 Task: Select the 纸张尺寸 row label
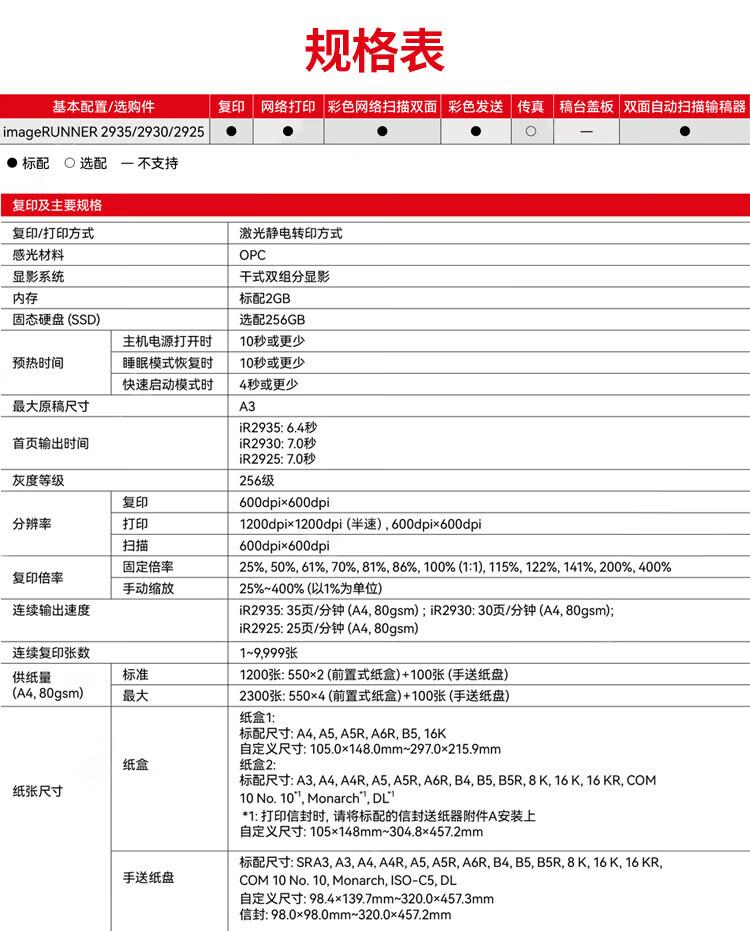click(37, 791)
